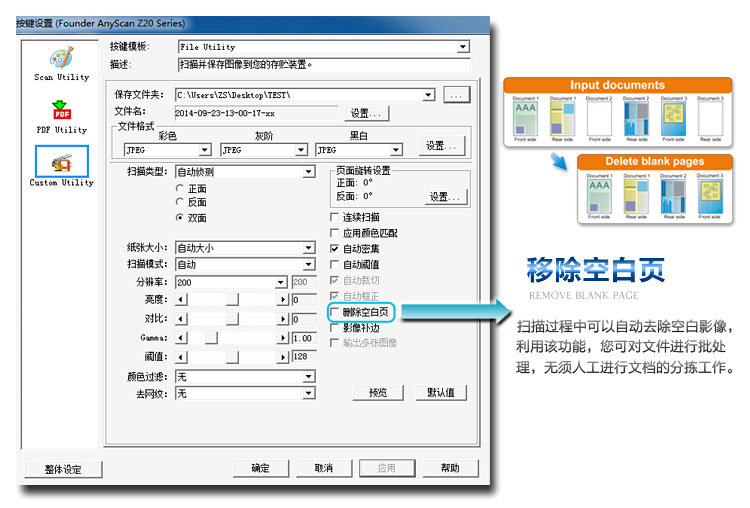750x508 pixels.
Task: Click the 确定 button
Action: pyautogui.click(x=260, y=468)
